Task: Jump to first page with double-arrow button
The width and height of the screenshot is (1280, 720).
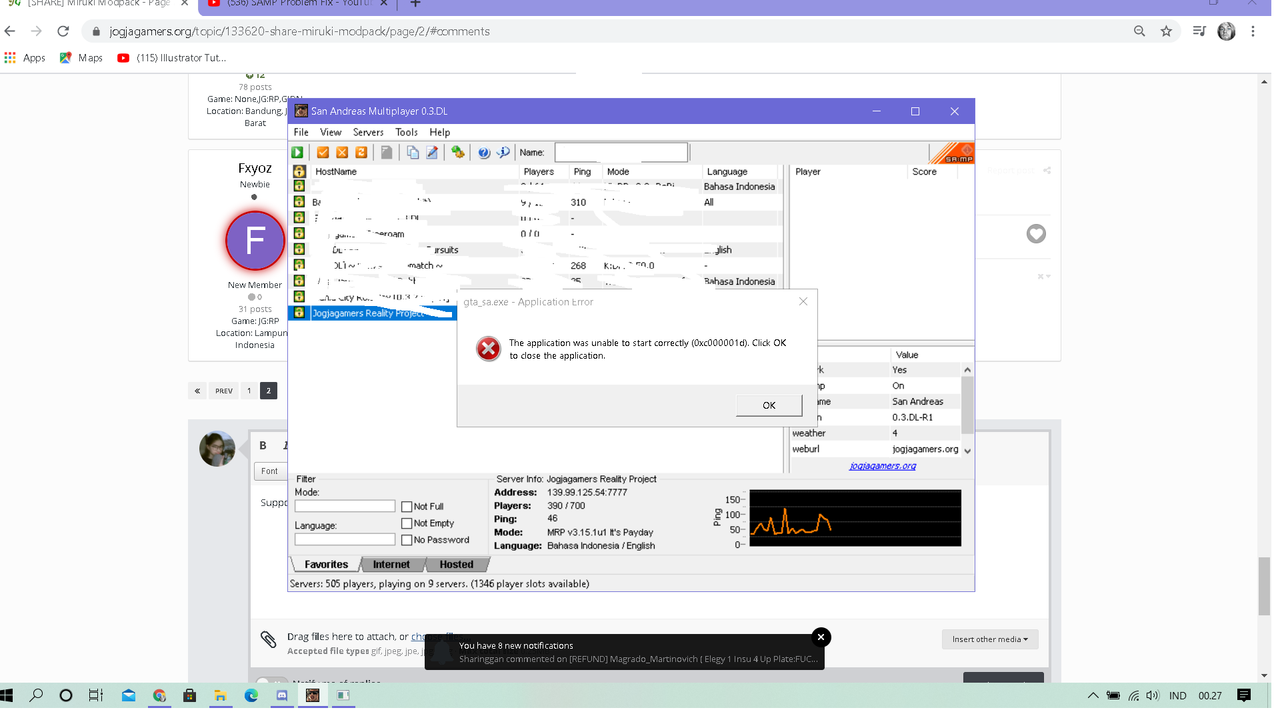Action: (198, 391)
